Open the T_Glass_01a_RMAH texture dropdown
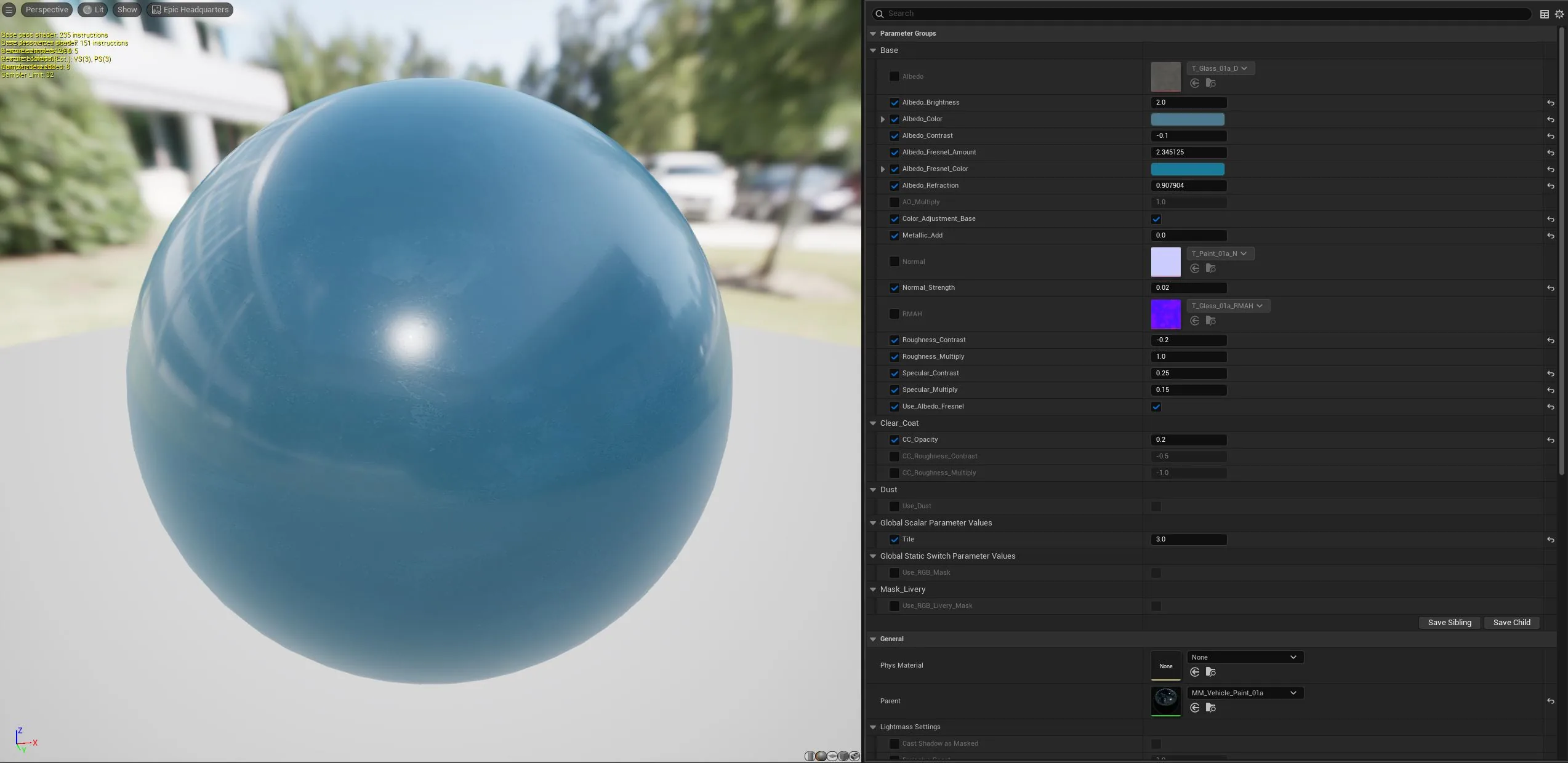This screenshot has width=1568, height=763. 1228,306
